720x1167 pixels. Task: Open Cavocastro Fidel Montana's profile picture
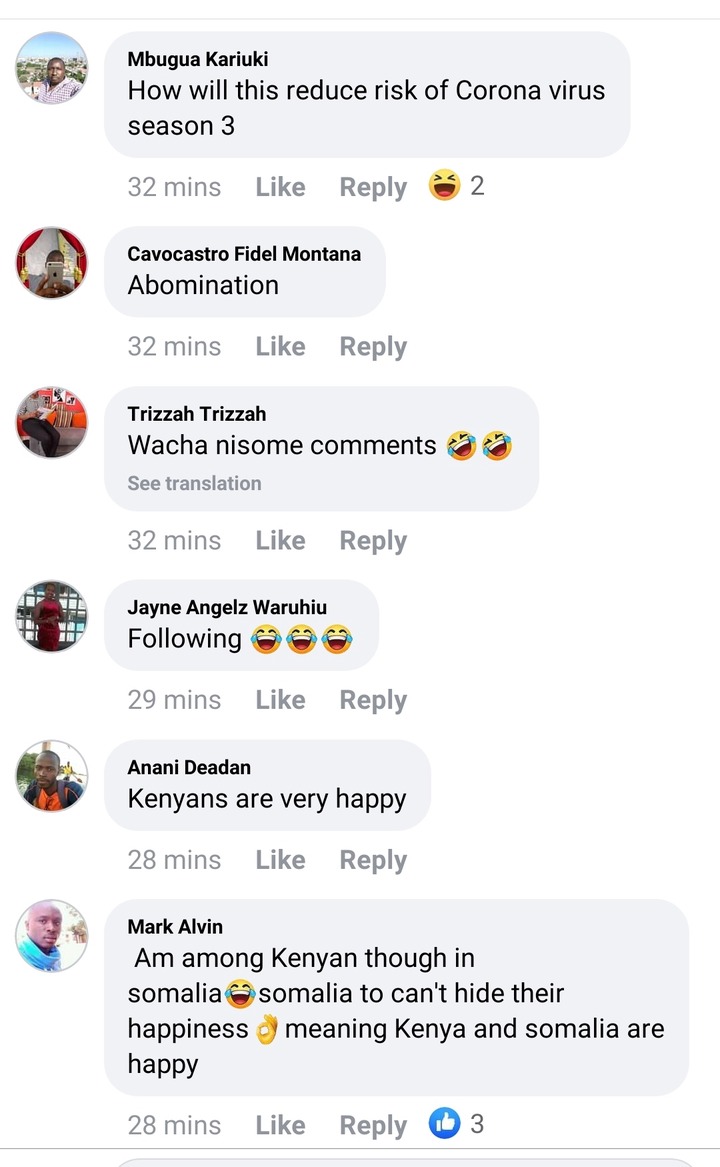(52, 263)
